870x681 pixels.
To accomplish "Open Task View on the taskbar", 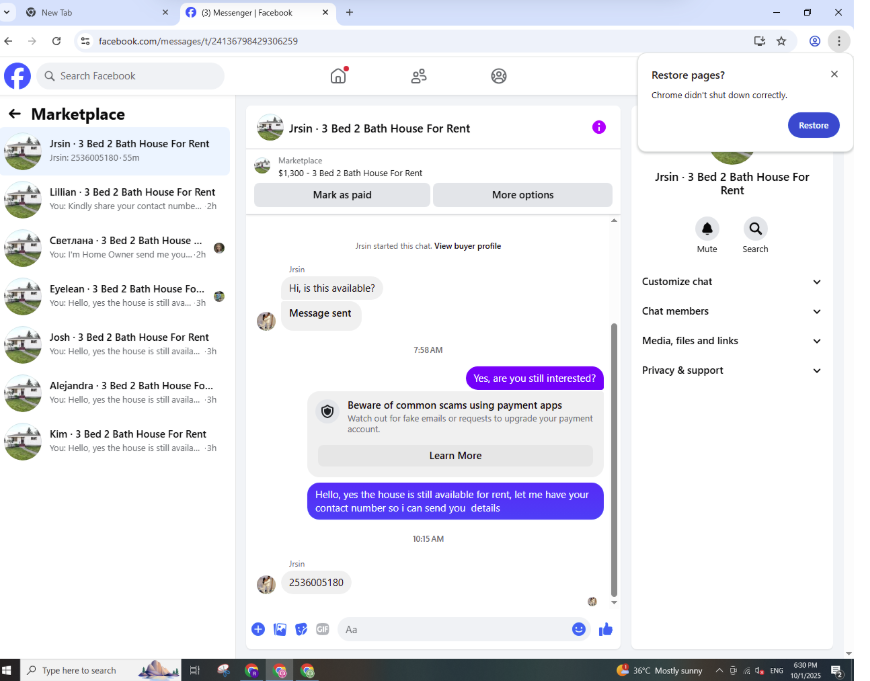I will tap(194, 670).
